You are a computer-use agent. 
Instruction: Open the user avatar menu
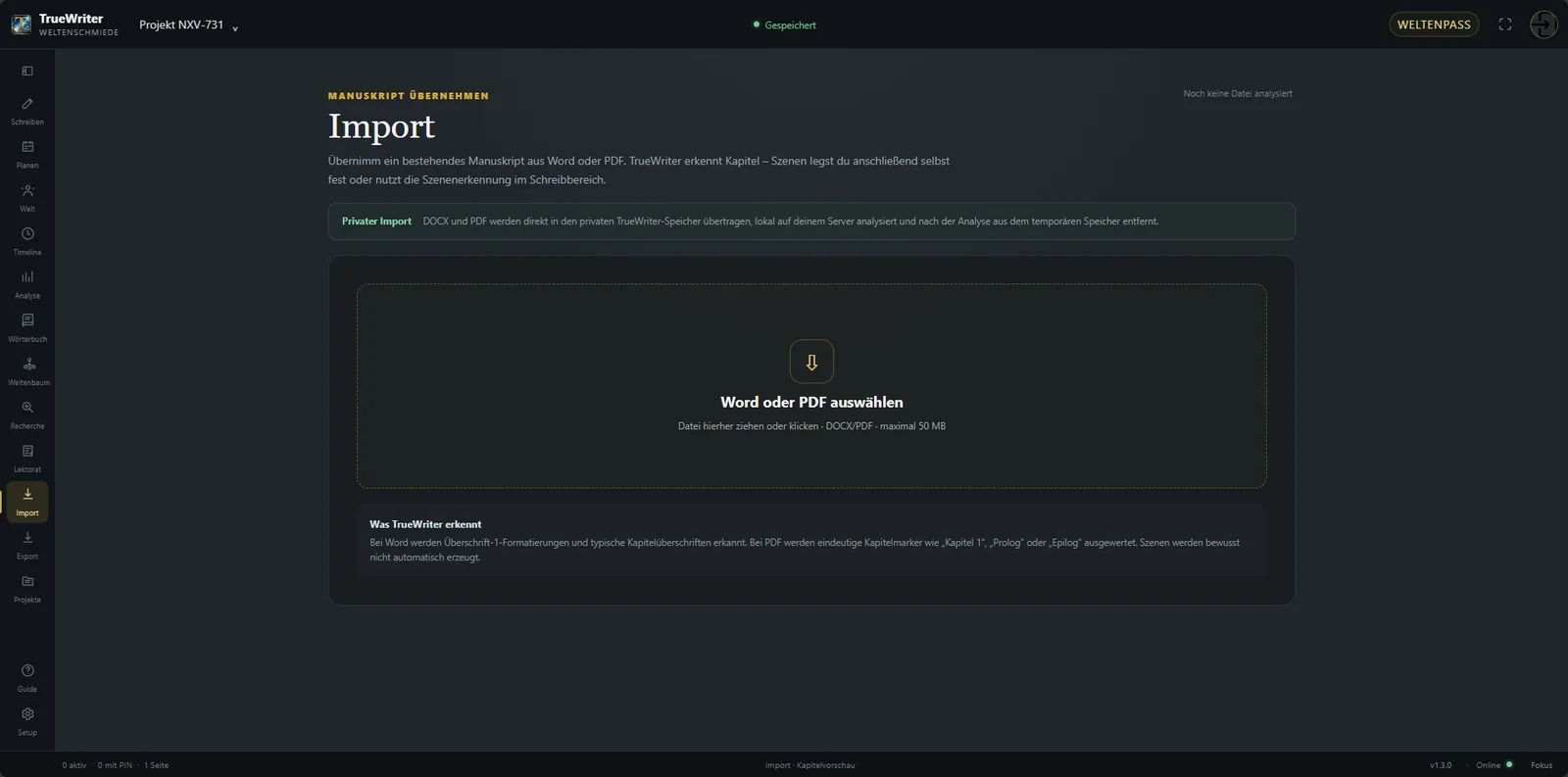(x=1543, y=24)
